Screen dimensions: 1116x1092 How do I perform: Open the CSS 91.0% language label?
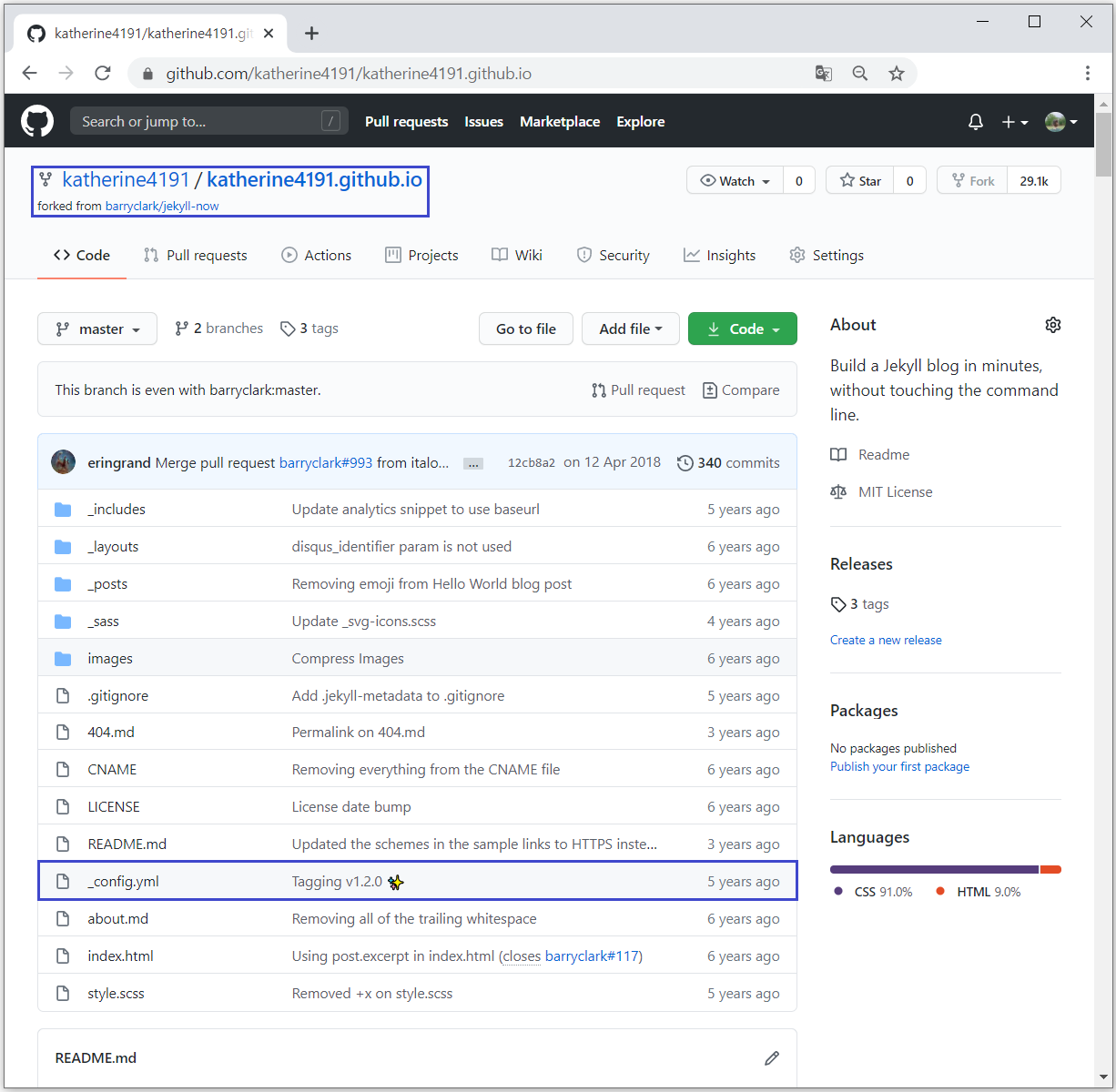873,892
